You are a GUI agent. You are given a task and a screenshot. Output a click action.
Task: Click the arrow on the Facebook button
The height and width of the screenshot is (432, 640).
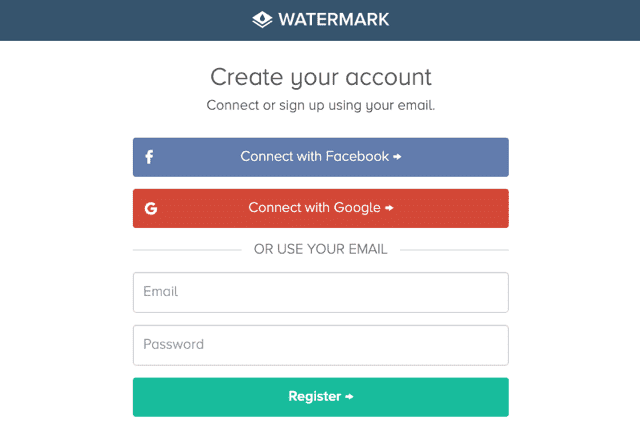coord(397,157)
